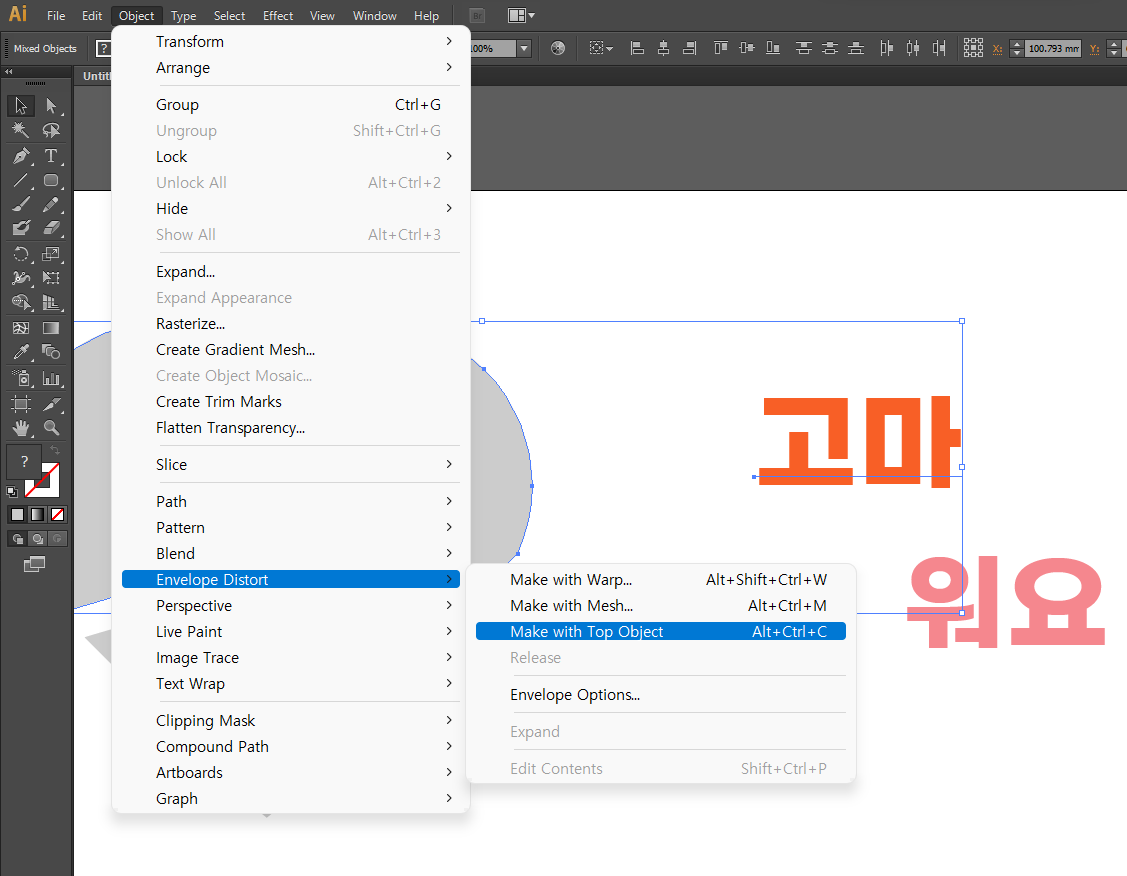Click the X position value field

tap(1053, 49)
